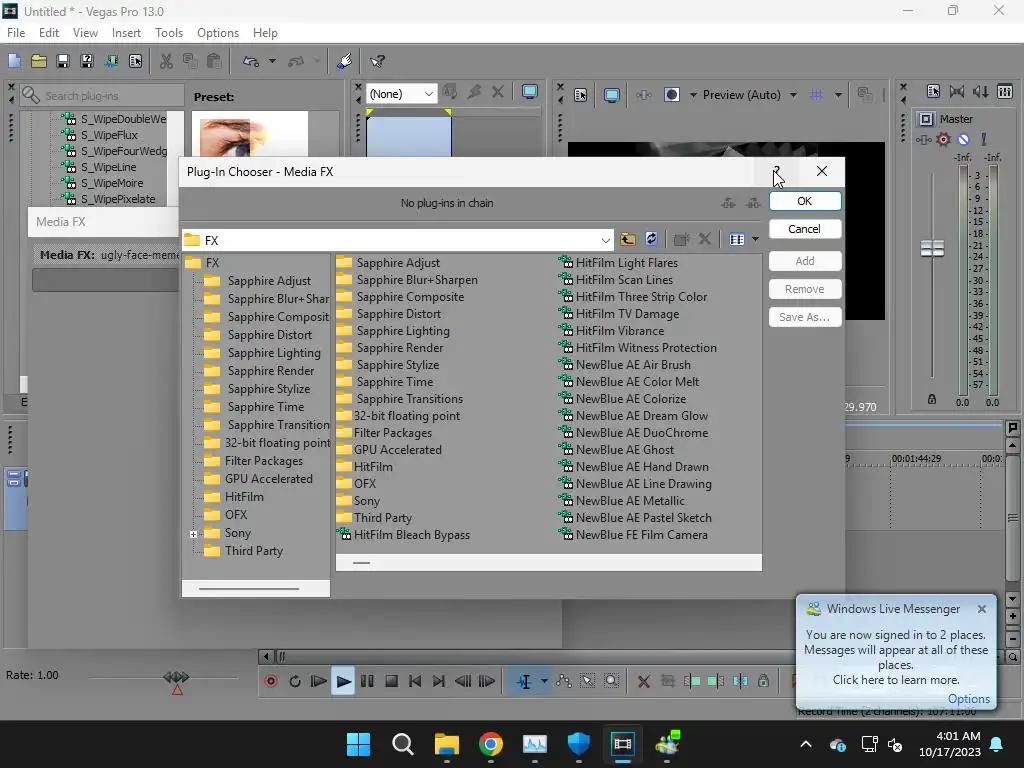1024x768 pixels.
Task: Click the Master volume fader
Action: [932, 248]
